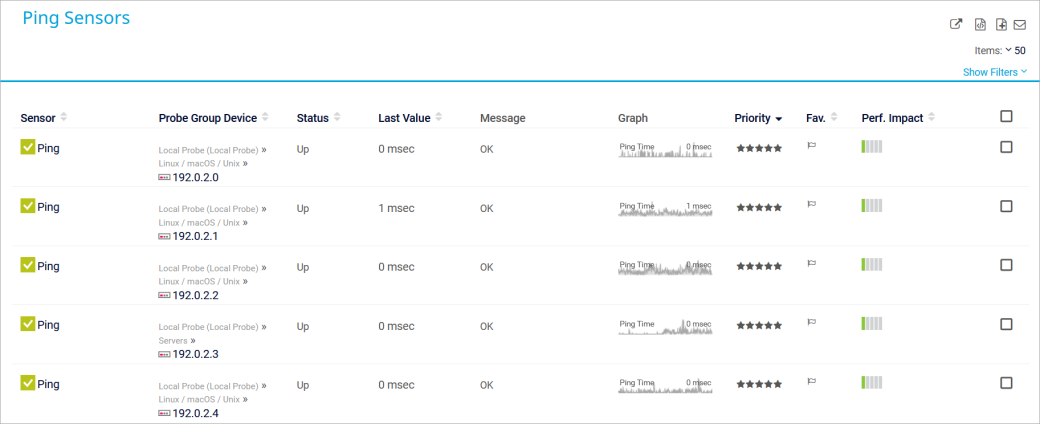Sort the table by Last Value header
The image size is (1040, 424).
pyautogui.click(x=404, y=118)
